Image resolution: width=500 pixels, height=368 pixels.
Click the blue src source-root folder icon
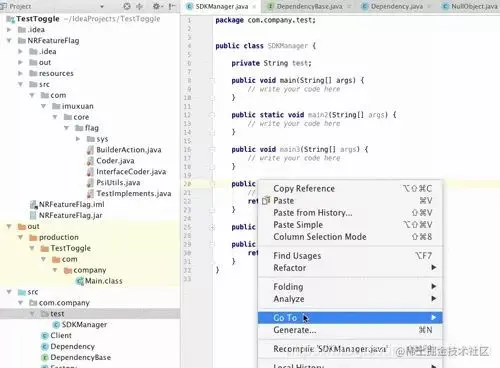(x=22, y=292)
